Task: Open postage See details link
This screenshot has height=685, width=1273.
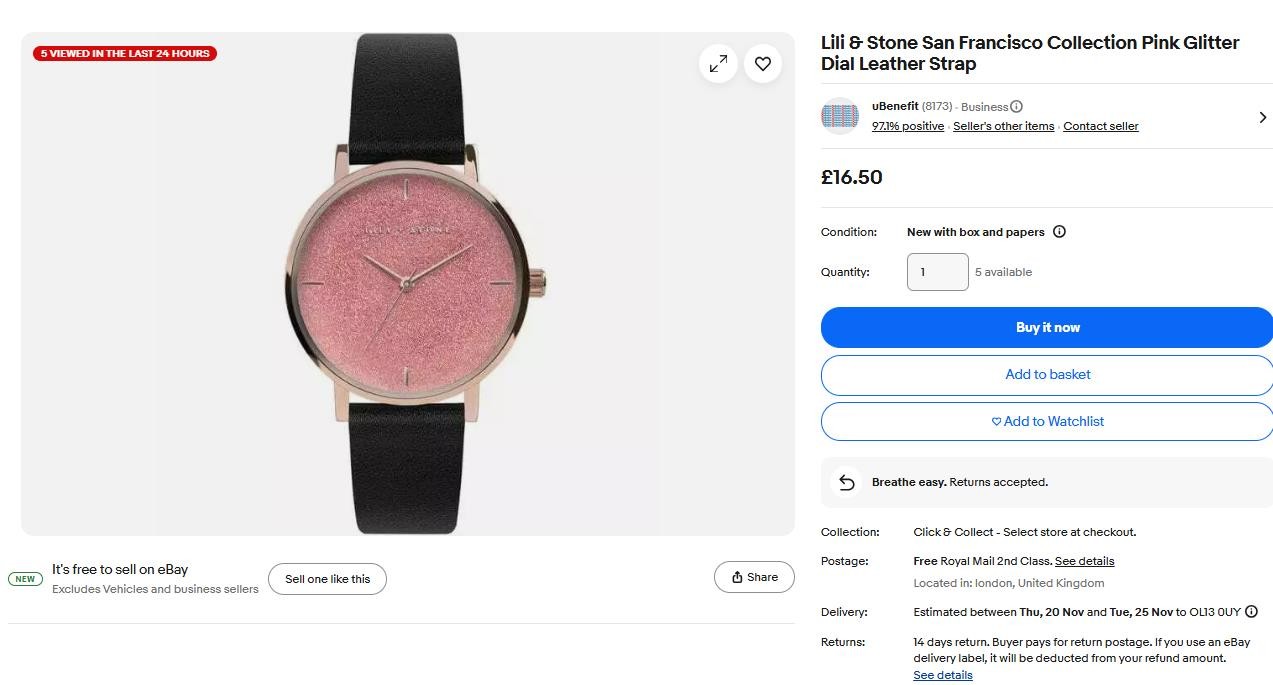Action: pos(1084,561)
